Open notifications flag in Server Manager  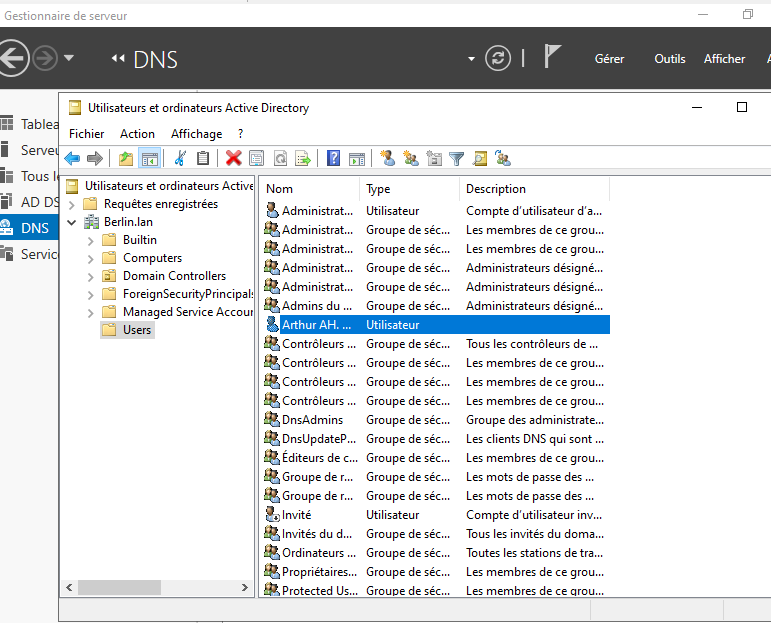click(x=552, y=57)
